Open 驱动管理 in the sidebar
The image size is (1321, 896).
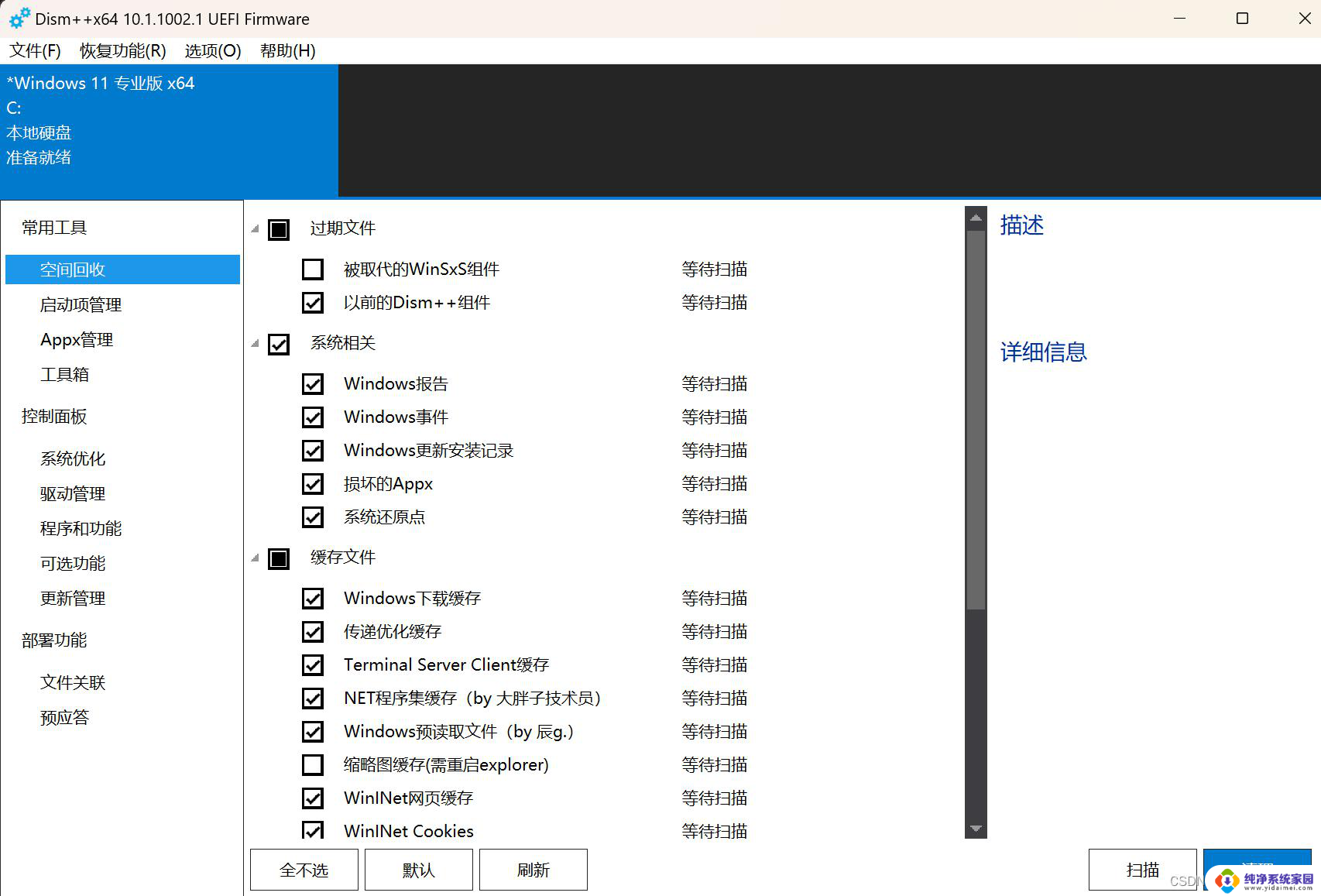[x=73, y=493]
